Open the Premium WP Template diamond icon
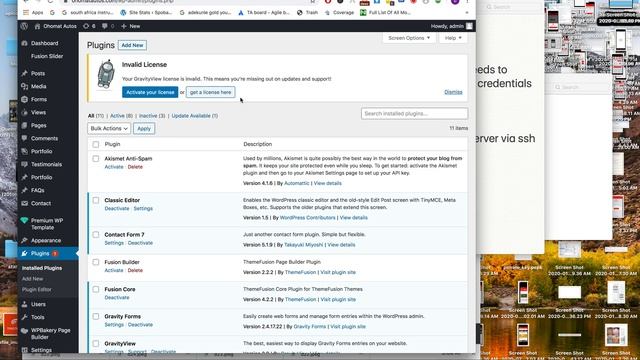 pyautogui.click(x=24, y=220)
